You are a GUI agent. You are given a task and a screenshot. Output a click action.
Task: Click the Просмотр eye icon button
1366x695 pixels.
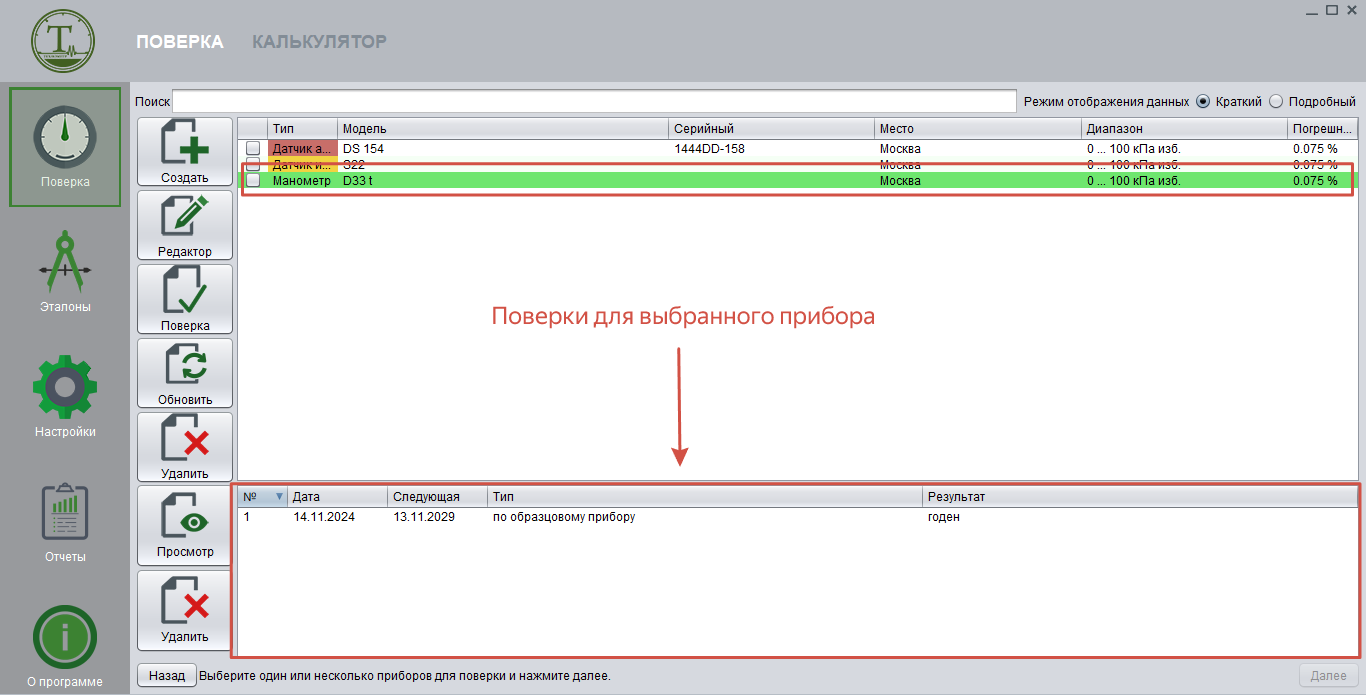pyautogui.click(x=185, y=526)
